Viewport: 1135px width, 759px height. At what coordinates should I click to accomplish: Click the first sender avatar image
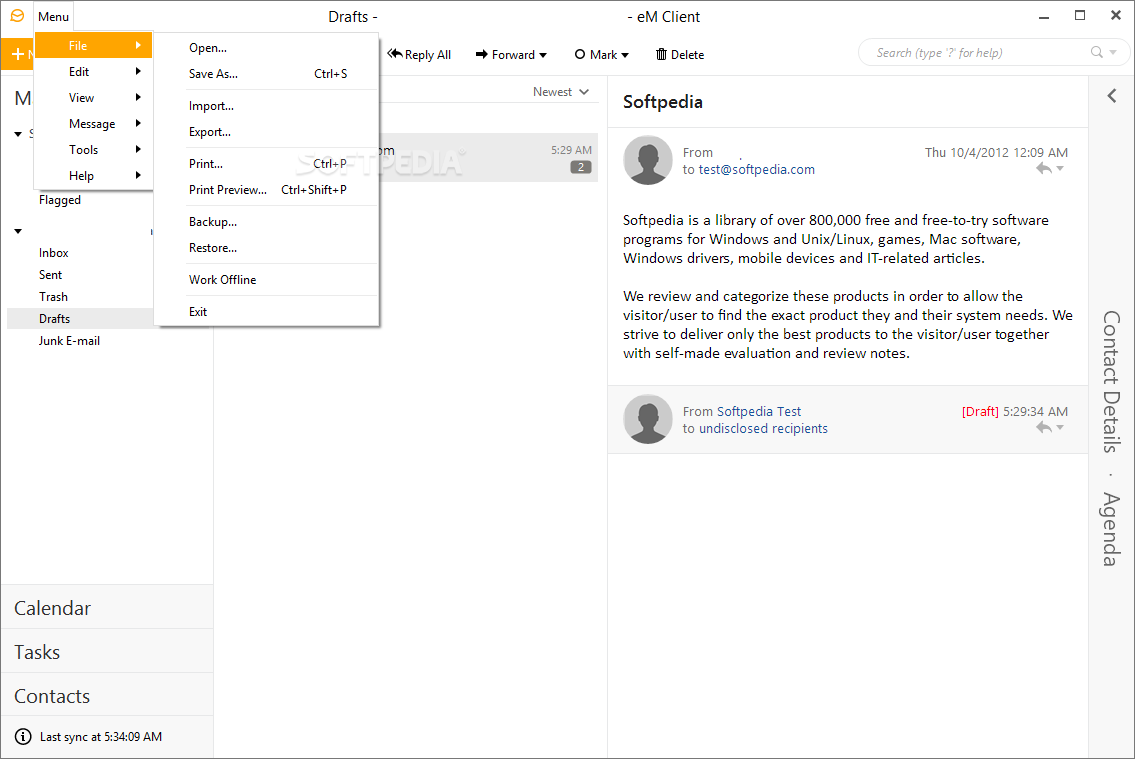[x=648, y=160]
